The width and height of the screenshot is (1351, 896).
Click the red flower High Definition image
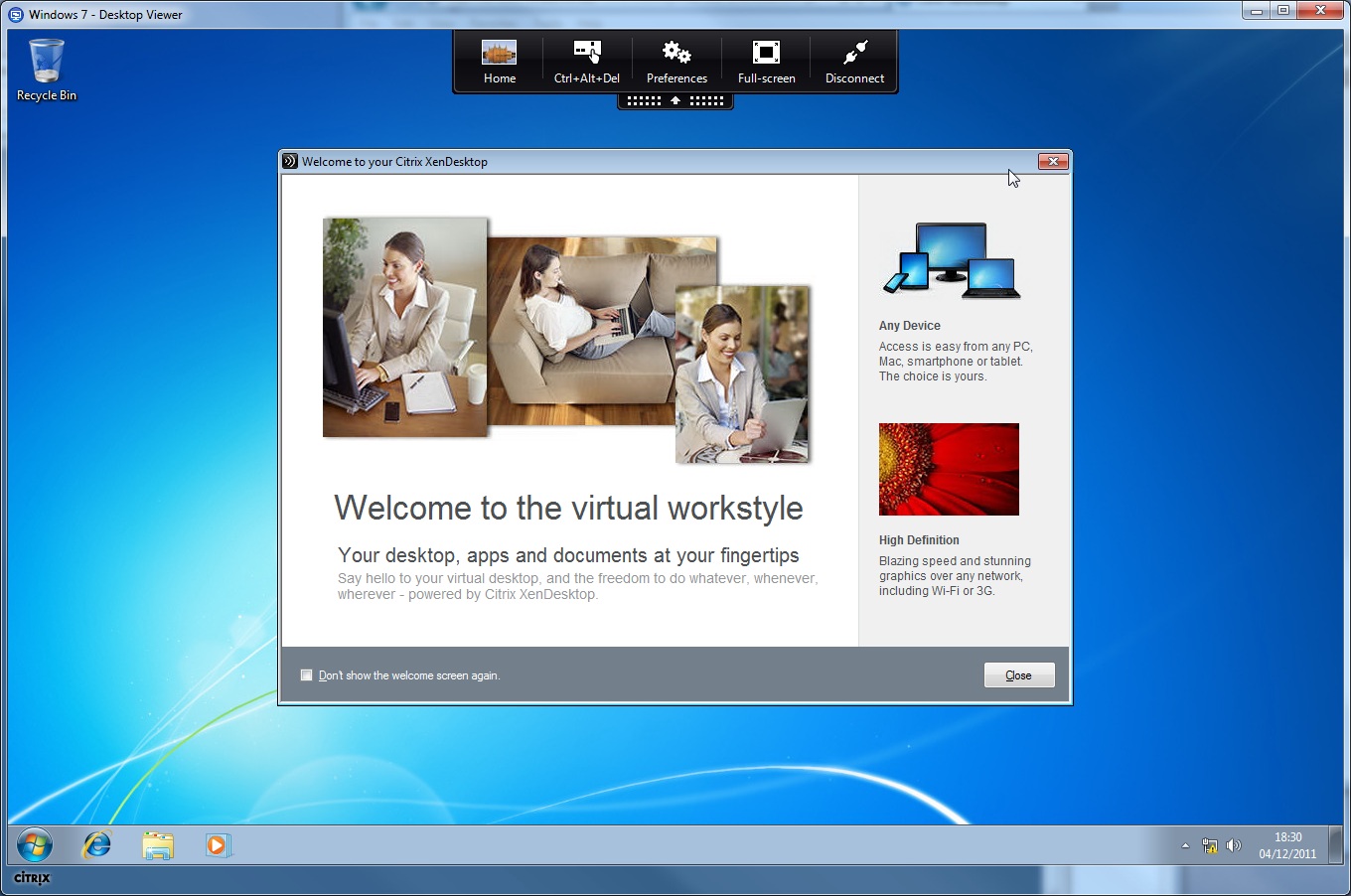[x=949, y=469]
